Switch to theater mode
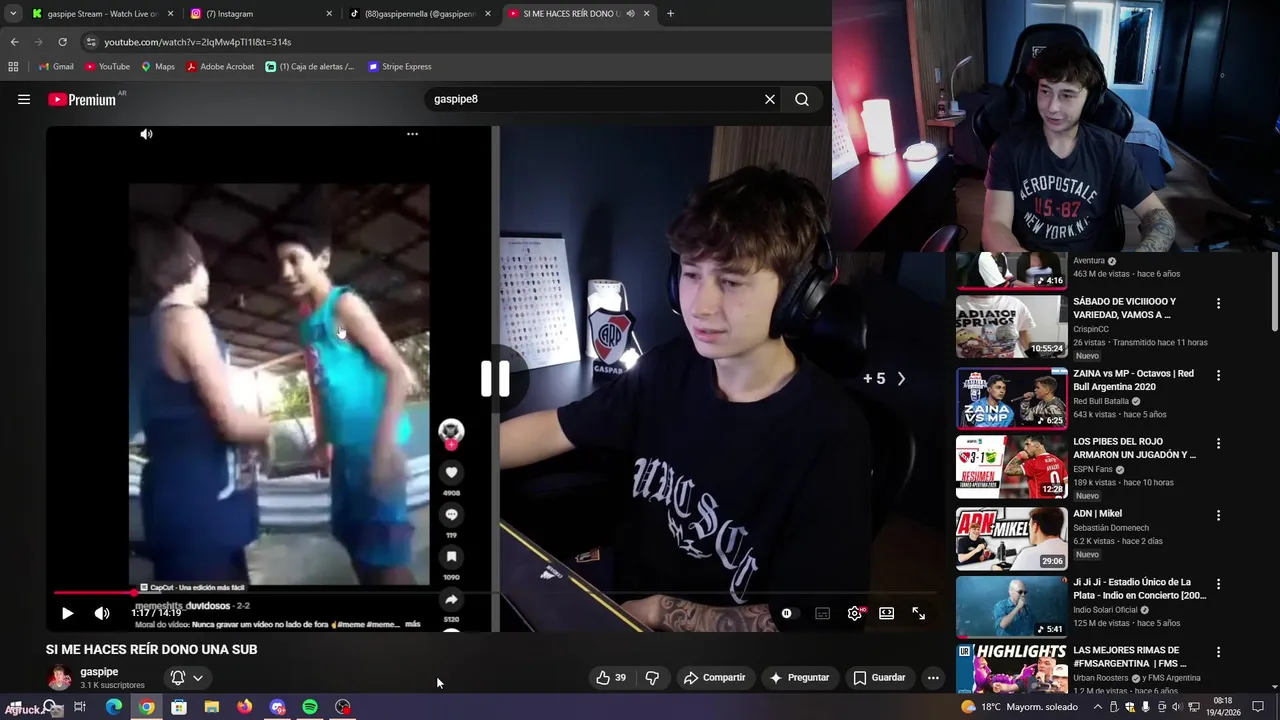This screenshot has height=720, width=1280. point(886,613)
